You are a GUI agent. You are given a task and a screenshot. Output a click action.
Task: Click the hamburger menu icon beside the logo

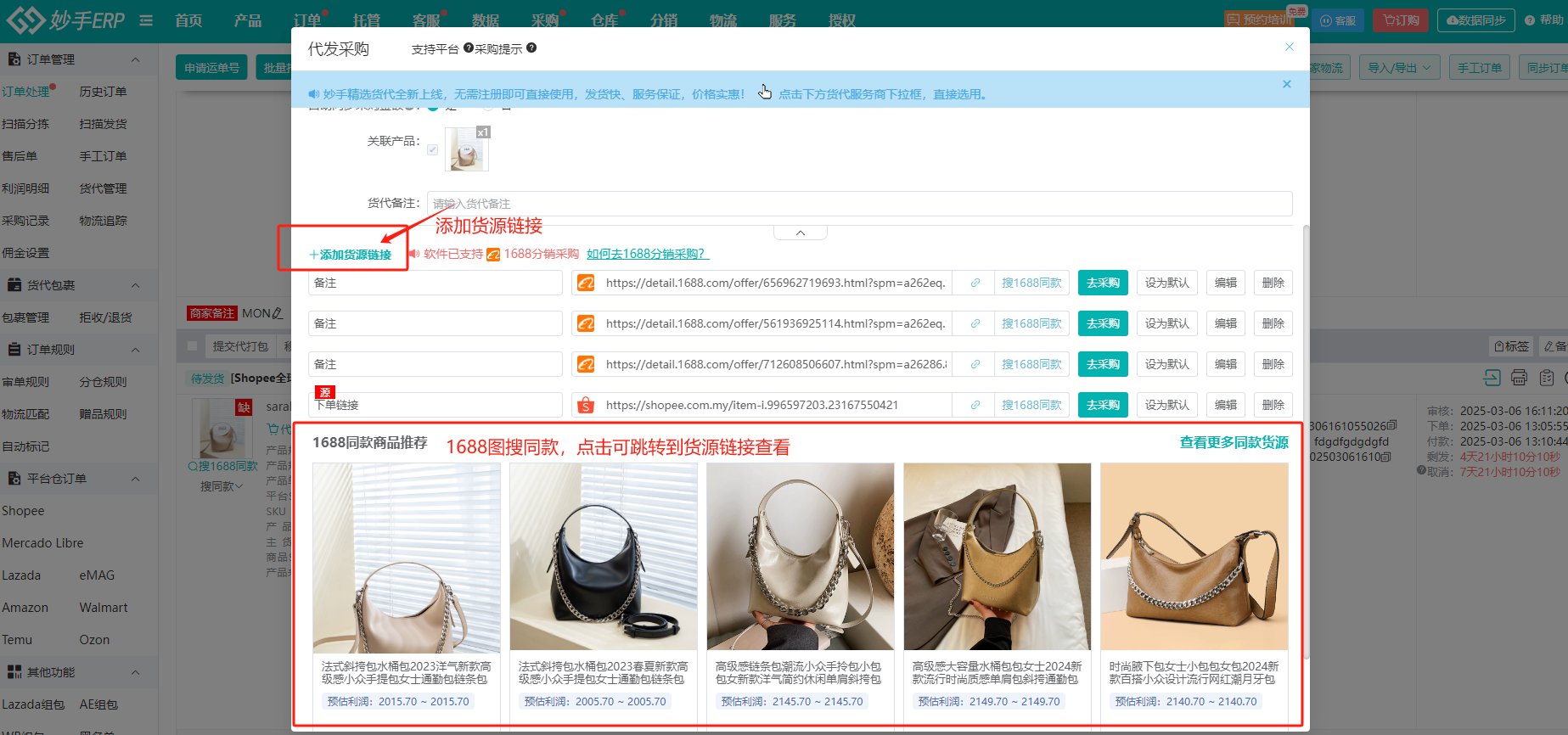(146, 20)
